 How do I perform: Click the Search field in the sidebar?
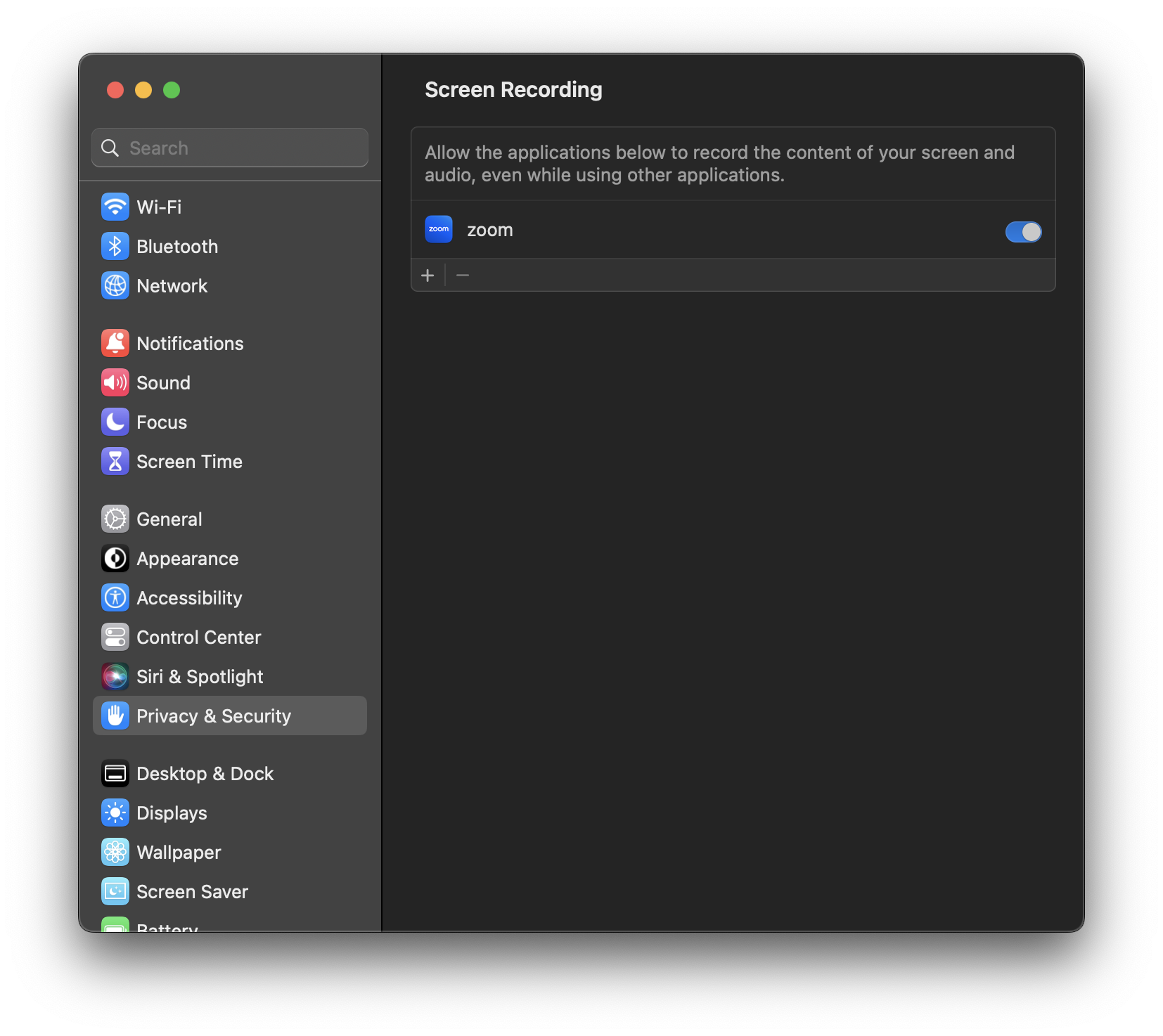pyautogui.click(x=229, y=148)
